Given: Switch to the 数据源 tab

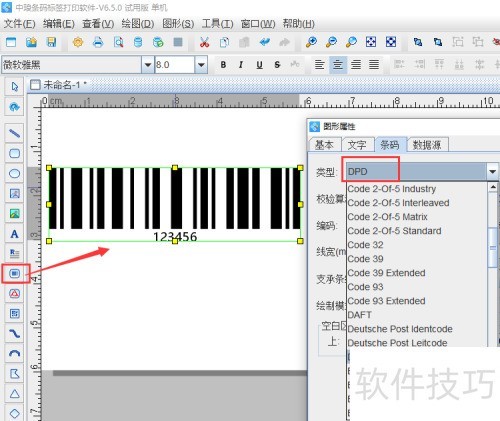Looking at the screenshot, I should pos(427,145).
